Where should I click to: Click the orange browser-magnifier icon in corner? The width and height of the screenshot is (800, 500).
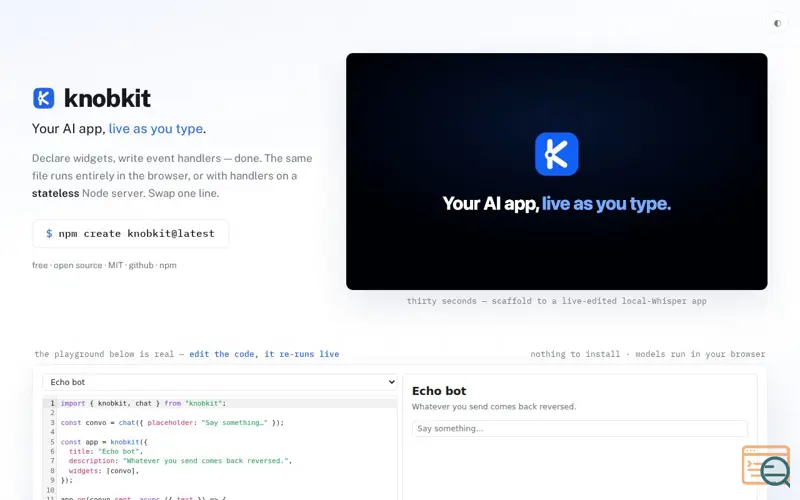click(766, 466)
